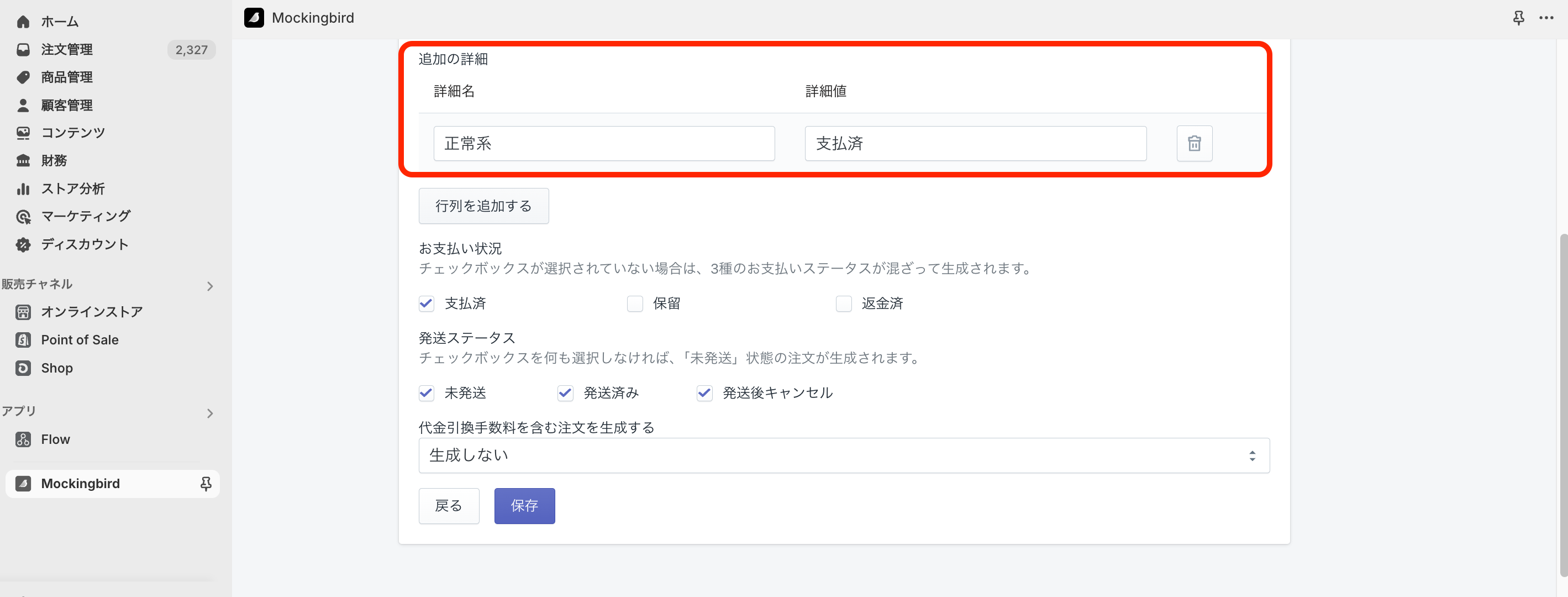Click the ストア分析 bar chart icon
This screenshot has height=597, width=1568.
point(23,189)
